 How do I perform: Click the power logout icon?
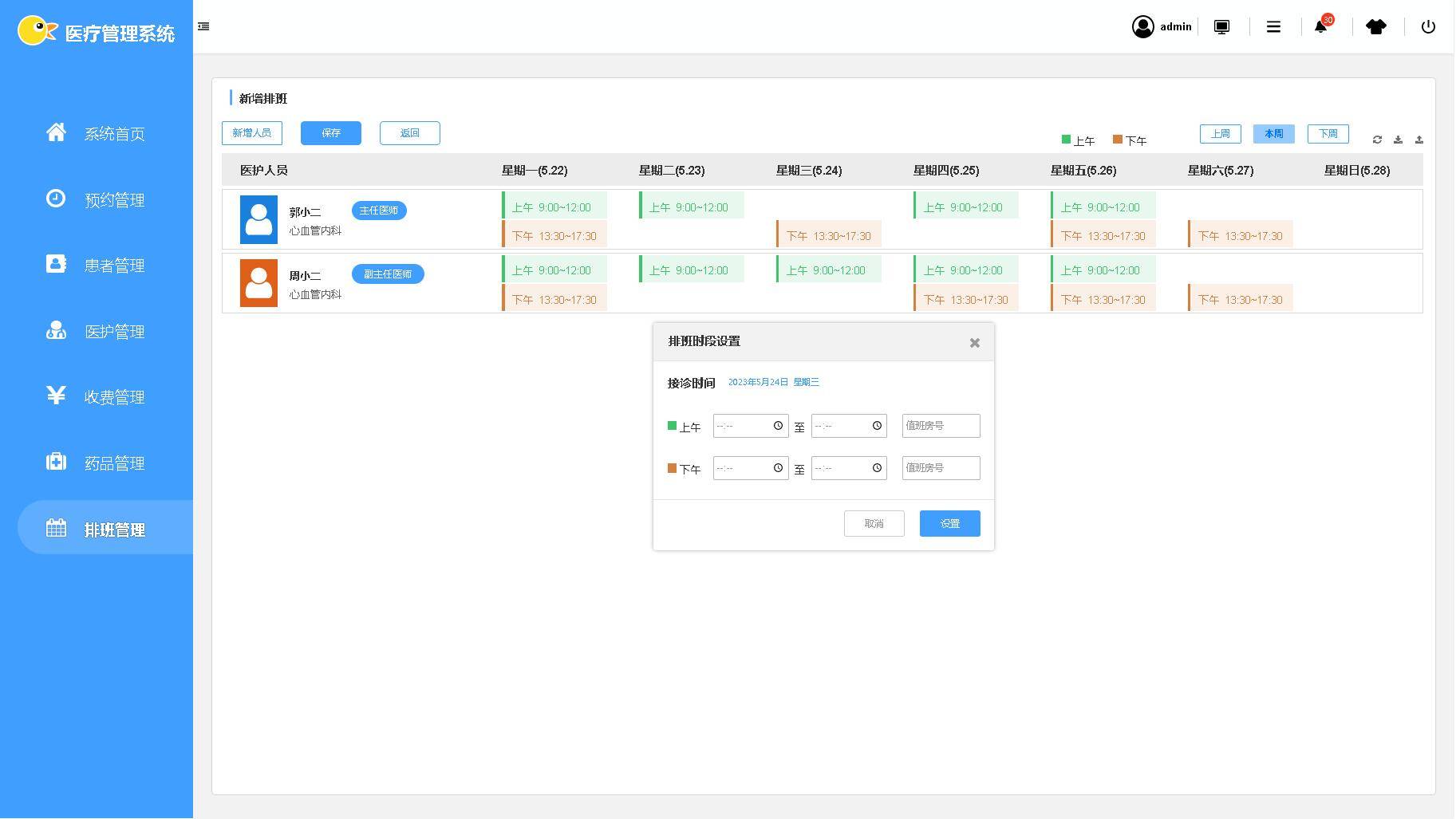coord(1428,27)
